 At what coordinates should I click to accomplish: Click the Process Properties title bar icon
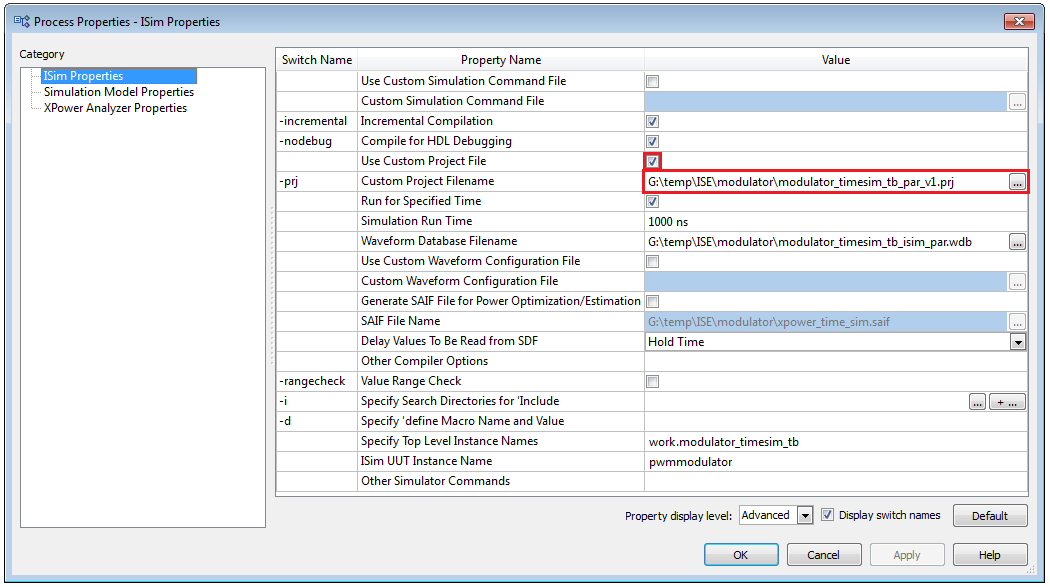pyautogui.click(x=21, y=21)
